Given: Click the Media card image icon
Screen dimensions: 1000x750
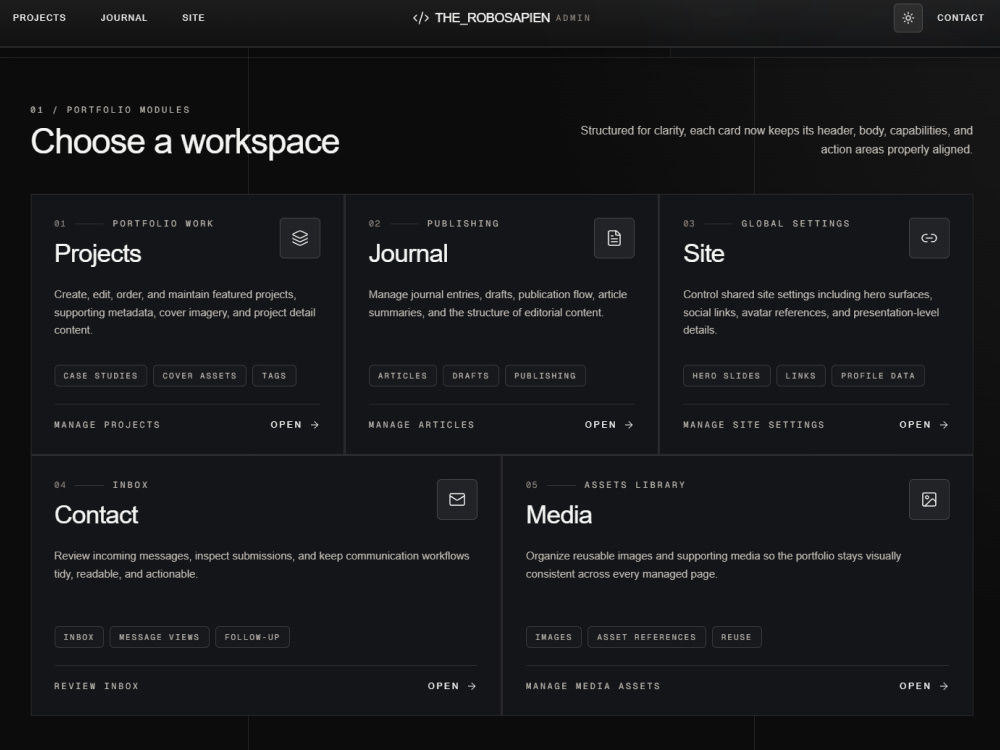Looking at the screenshot, I should (929, 499).
